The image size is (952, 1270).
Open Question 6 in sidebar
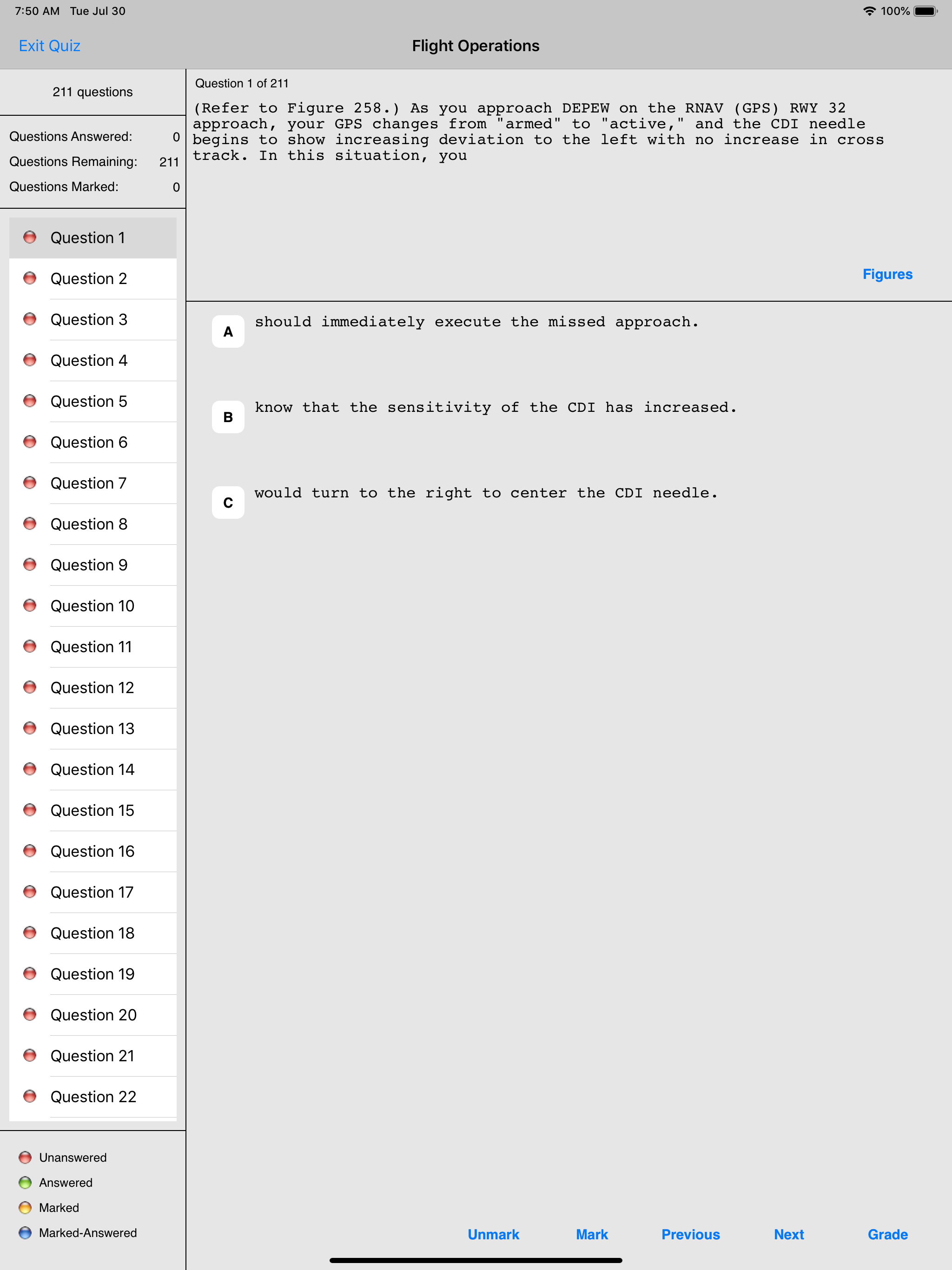click(x=93, y=443)
